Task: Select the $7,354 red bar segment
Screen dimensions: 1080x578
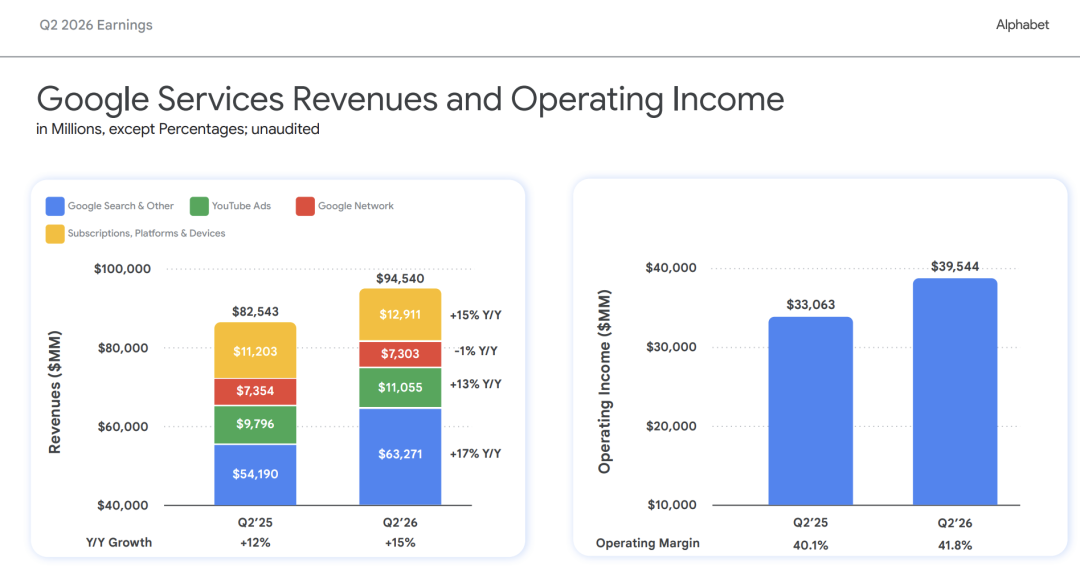Action: pos(256,391)
